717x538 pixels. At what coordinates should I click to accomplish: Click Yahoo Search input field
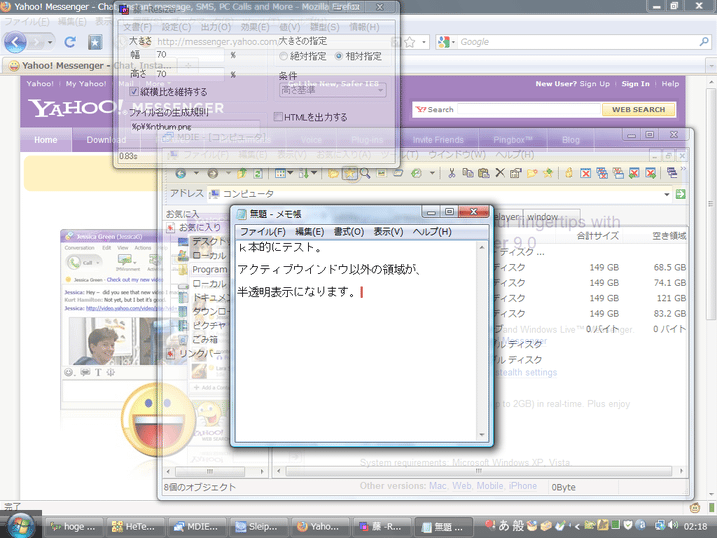(529, 109)
